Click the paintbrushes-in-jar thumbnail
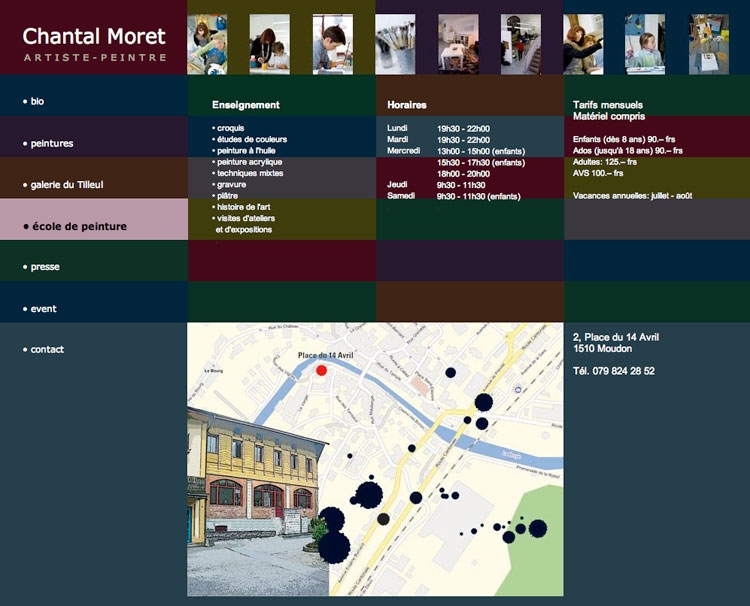750x606 pixels. pyautogui.click(x=395, y=44)
